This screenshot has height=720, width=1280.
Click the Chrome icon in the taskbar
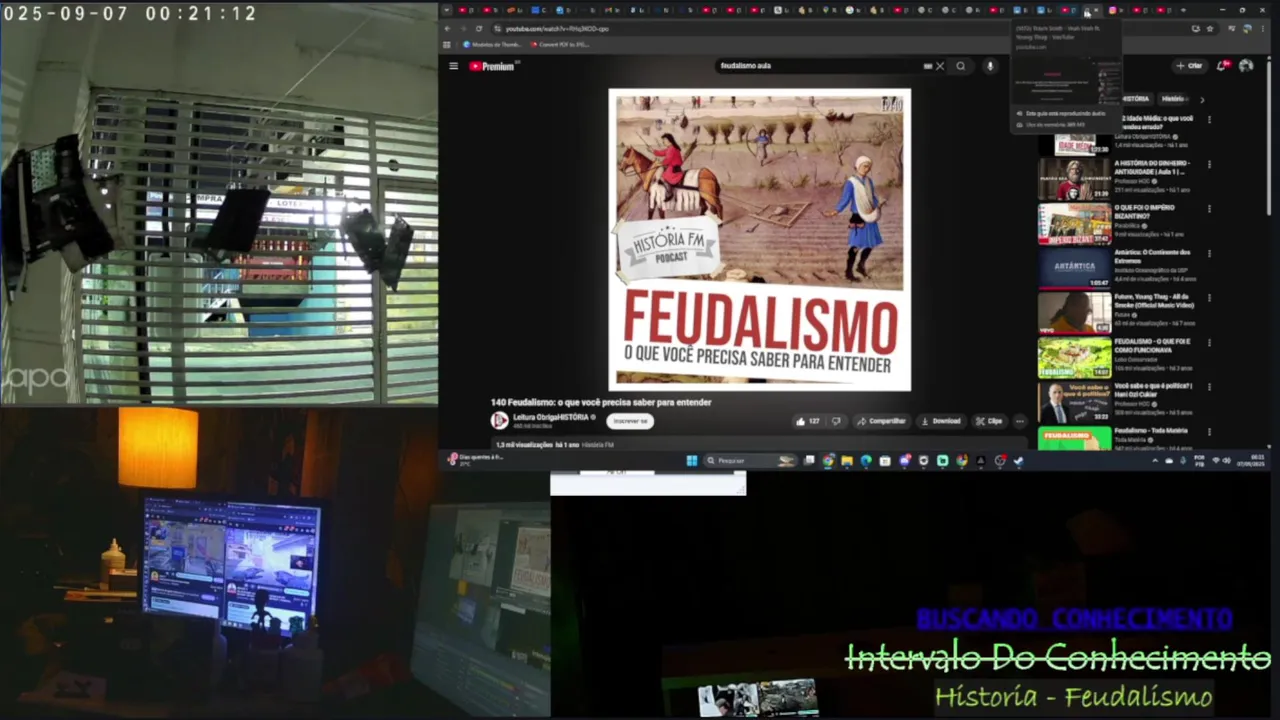point(829,461)
